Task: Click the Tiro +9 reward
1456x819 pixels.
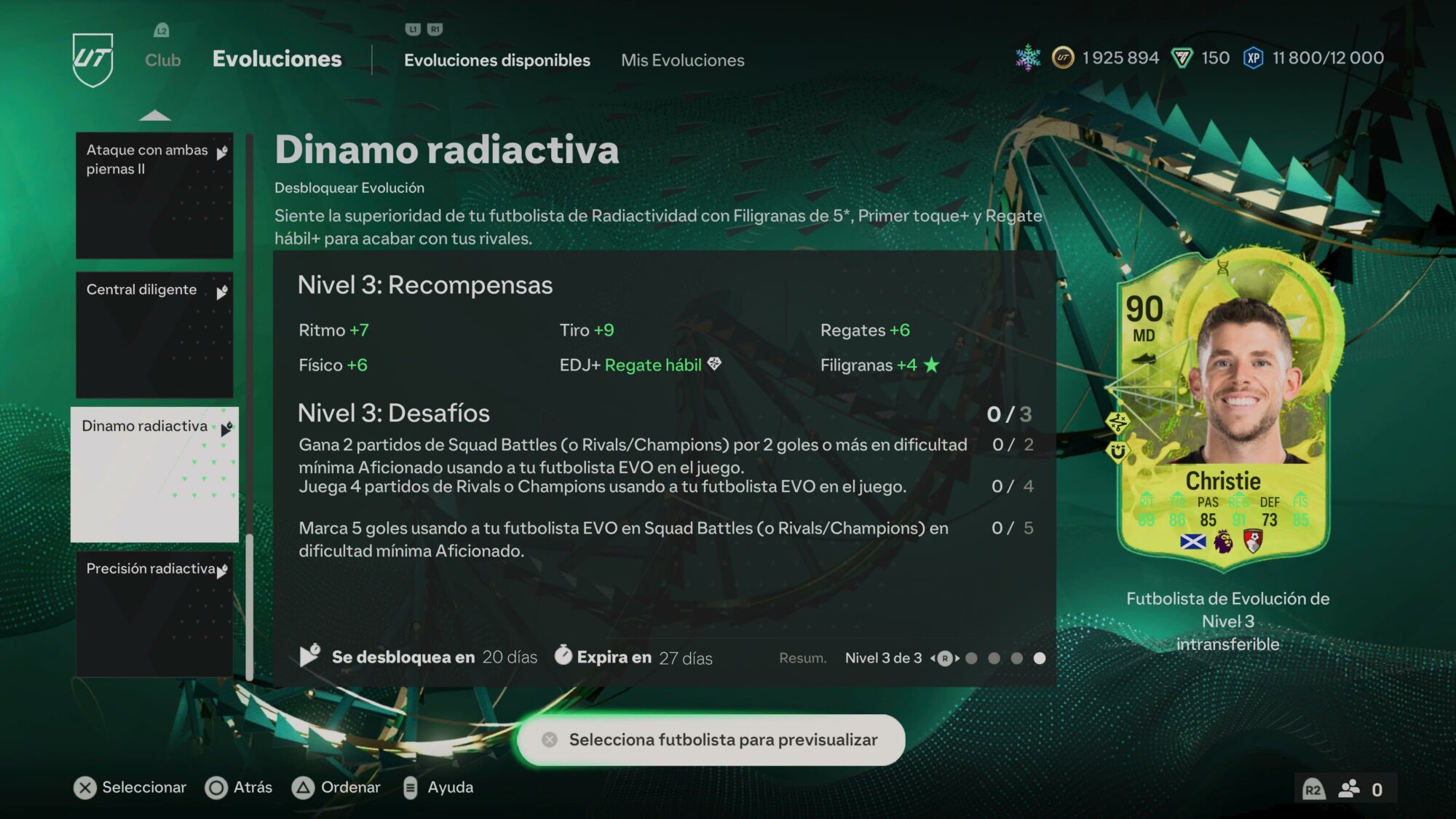Action: pos(587,330)
